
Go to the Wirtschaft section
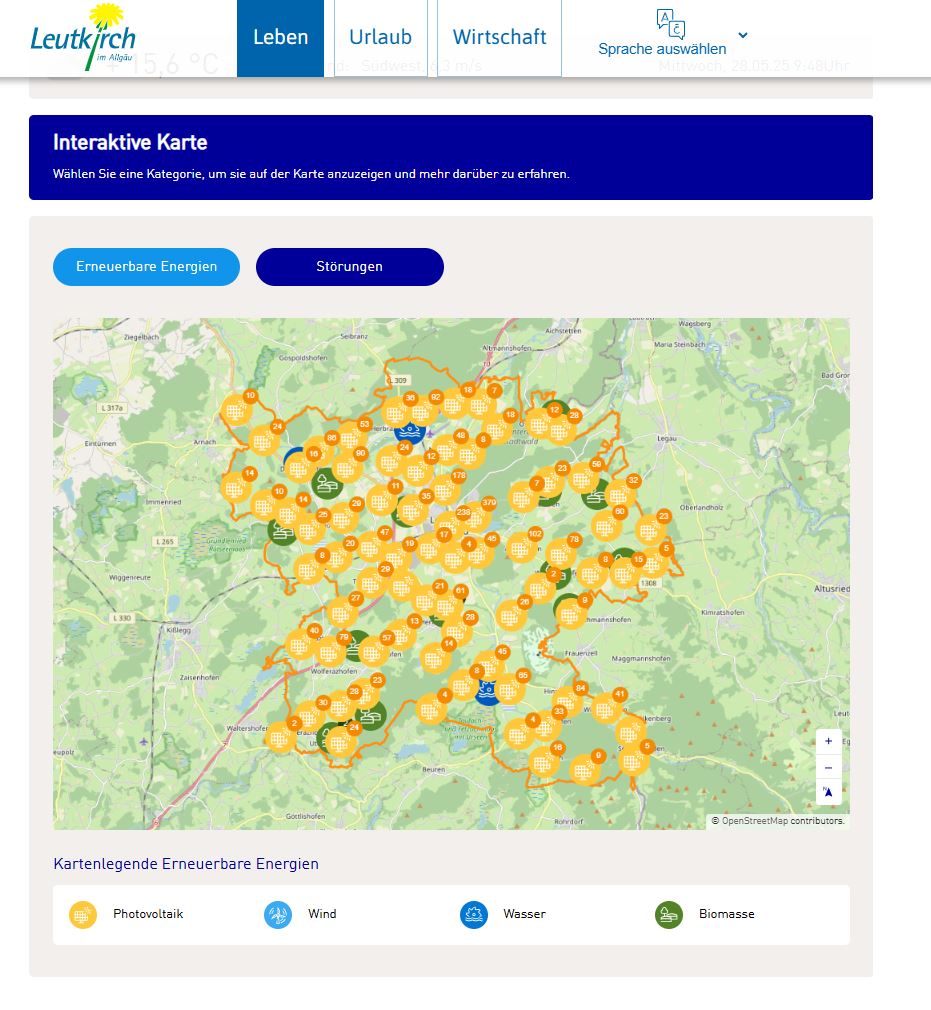[x=499, y=38]
